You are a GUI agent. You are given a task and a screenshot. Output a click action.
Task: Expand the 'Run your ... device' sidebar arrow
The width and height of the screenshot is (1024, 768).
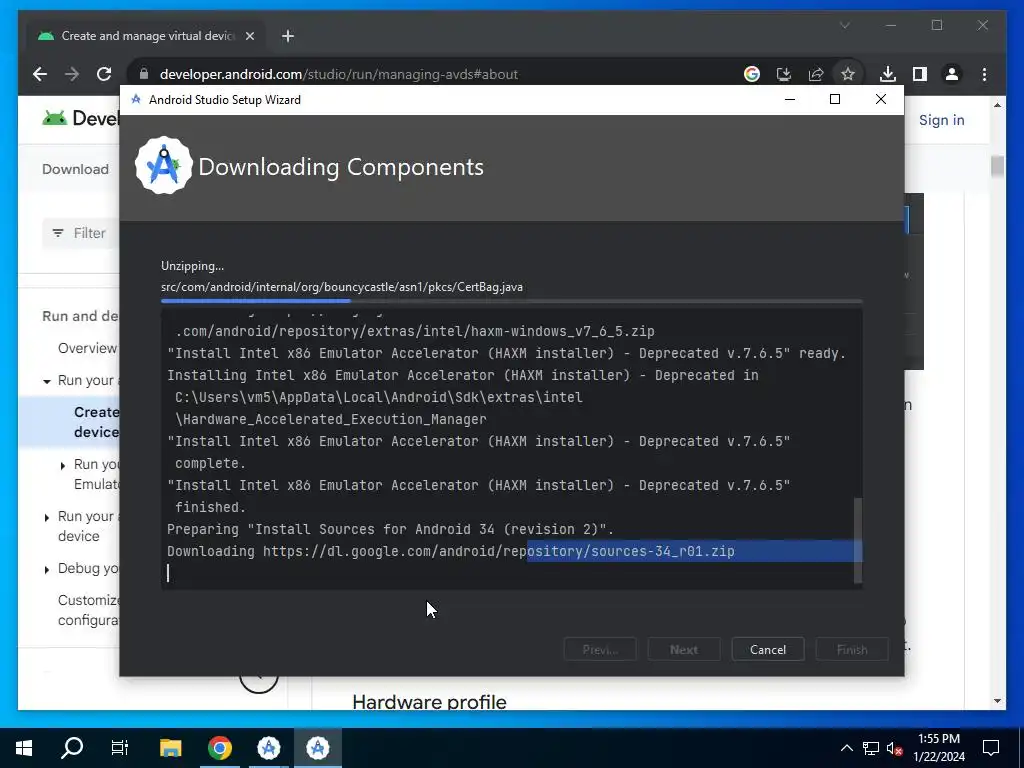47,518
